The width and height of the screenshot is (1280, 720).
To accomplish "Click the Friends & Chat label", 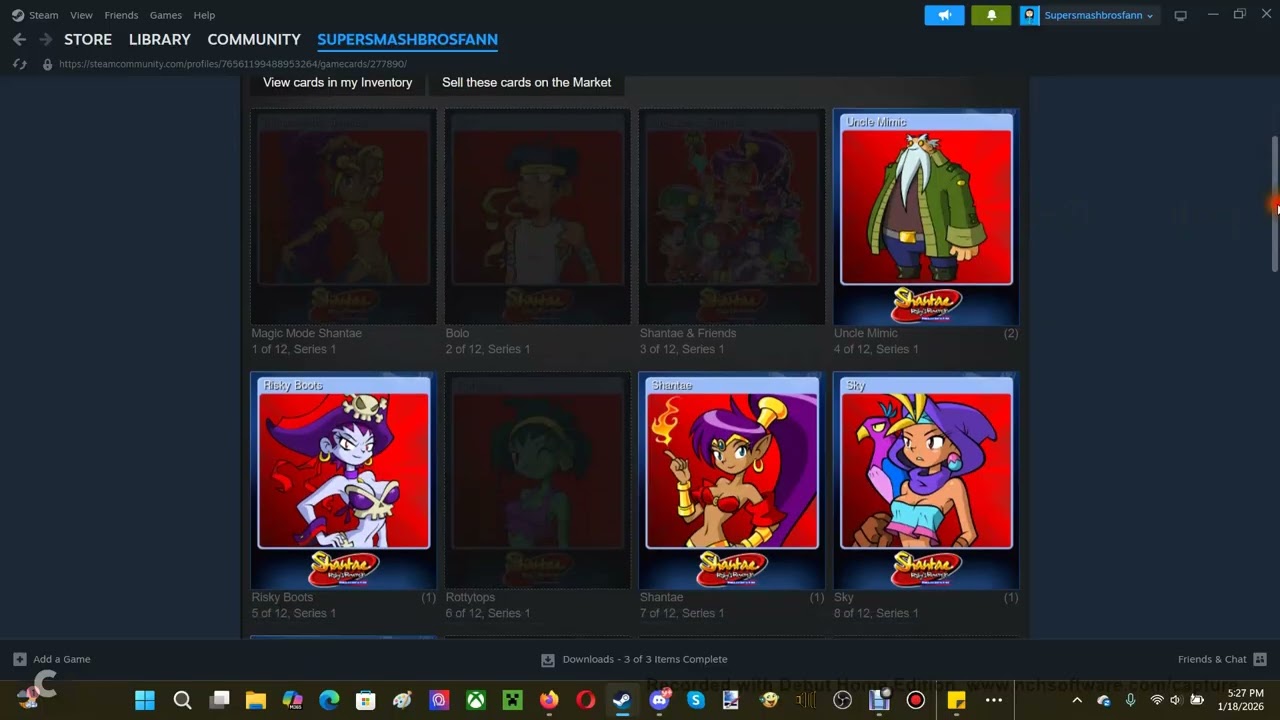I will (1212, 659).
